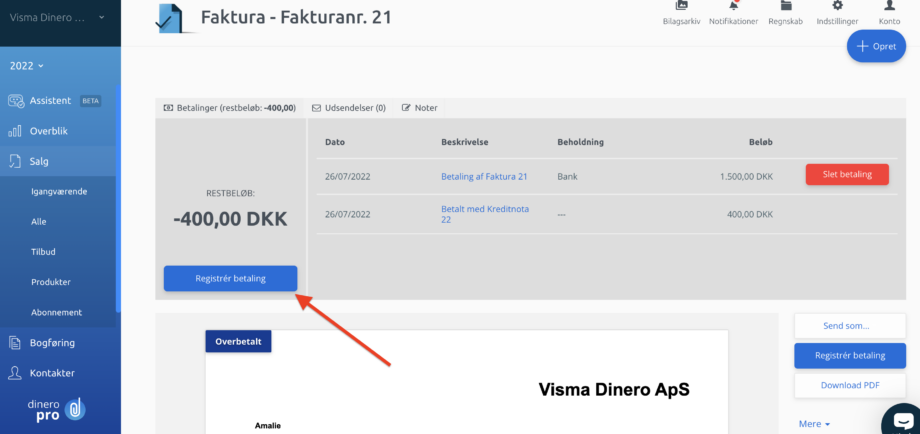The width and height of the screenshot is (920, 434).
Task: Click date in Kreditnota 22 row
Action: click(x=348, y=215)
